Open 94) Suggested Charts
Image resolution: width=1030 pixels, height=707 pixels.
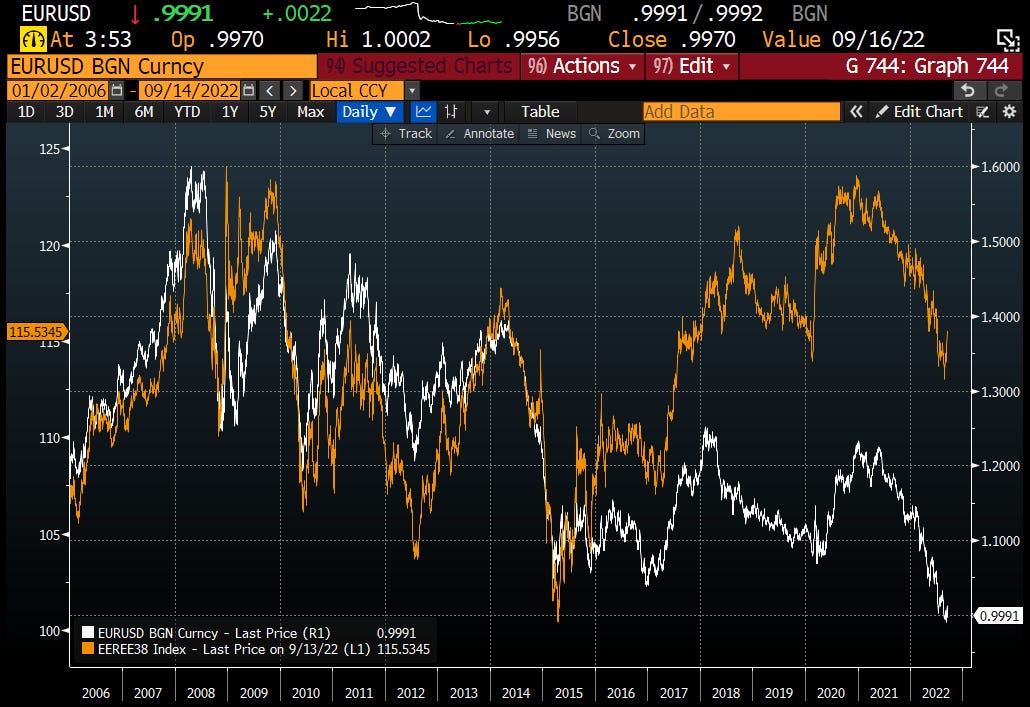click(x=418, y=66)
